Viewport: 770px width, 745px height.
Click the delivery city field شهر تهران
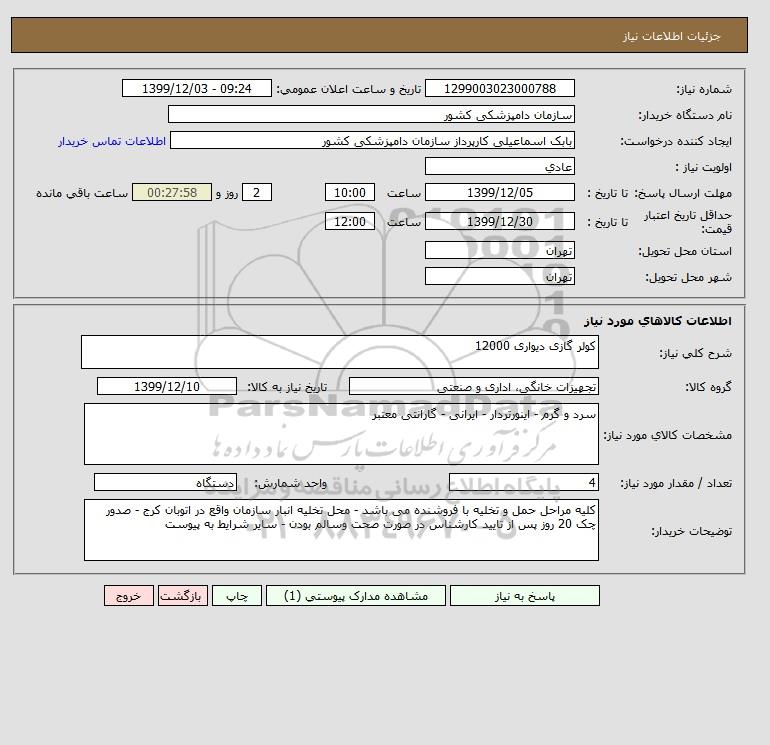499,276
